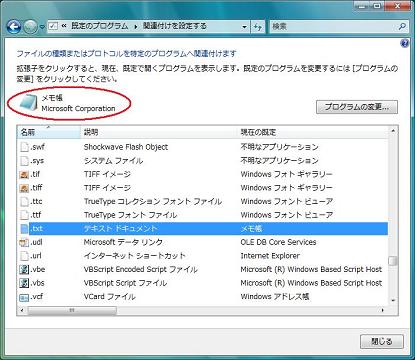Screen dimensions: 415x360
Task: Click VBScript Encoded Script ファイル text
Action: pyautogui.click(x=141, y=269)
